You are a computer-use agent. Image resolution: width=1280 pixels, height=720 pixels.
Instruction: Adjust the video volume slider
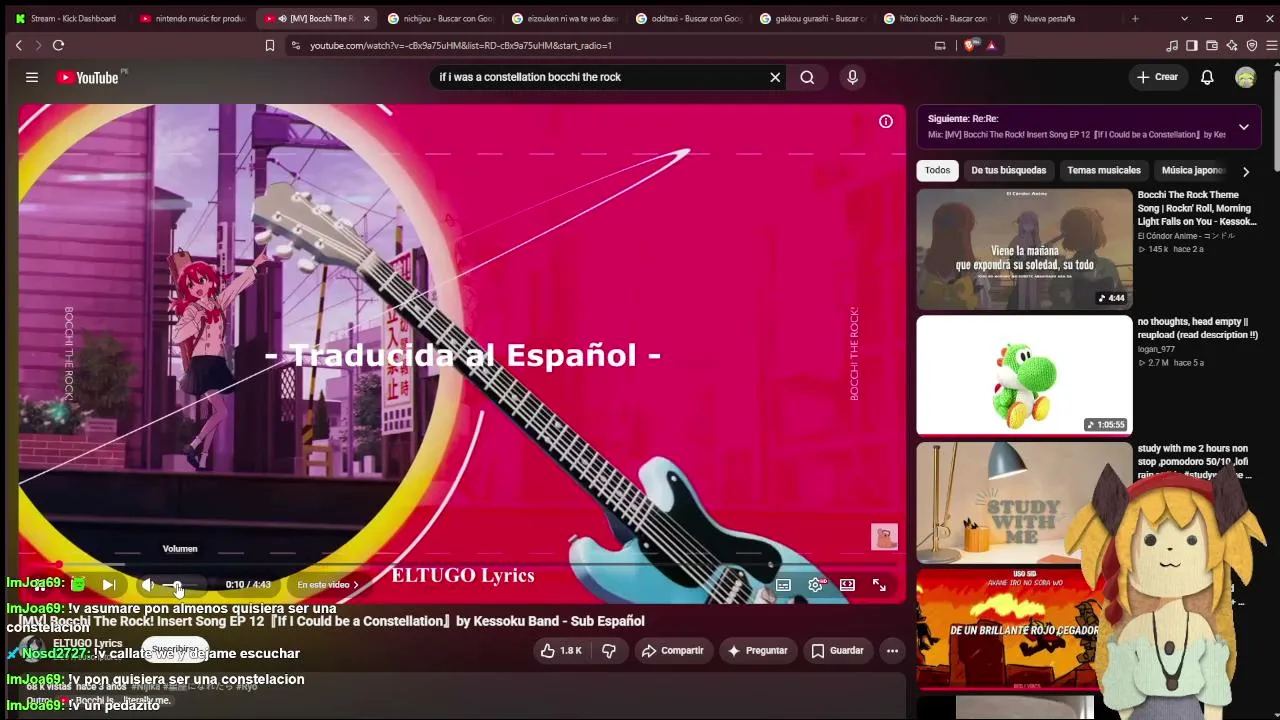178,585
